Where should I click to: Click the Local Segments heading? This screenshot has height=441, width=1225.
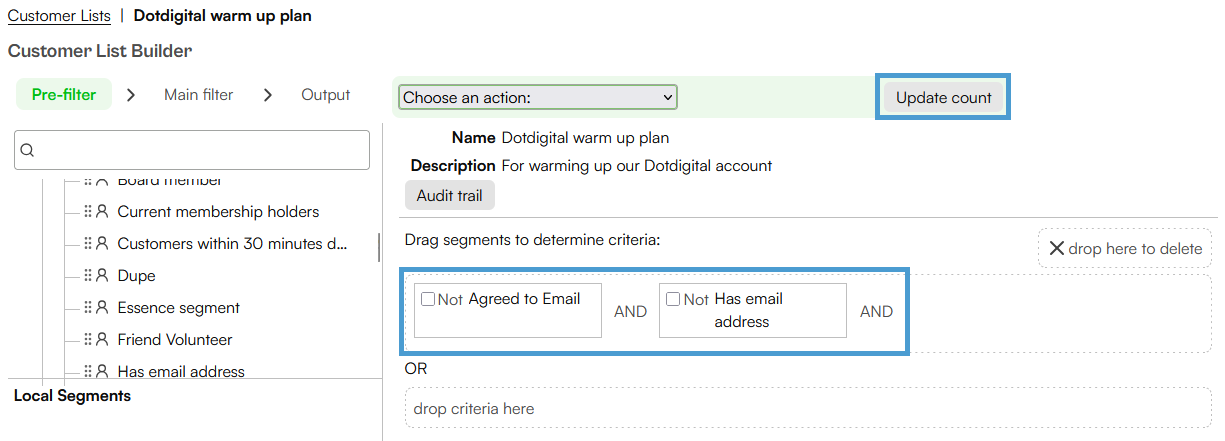(x=72, y=396)
